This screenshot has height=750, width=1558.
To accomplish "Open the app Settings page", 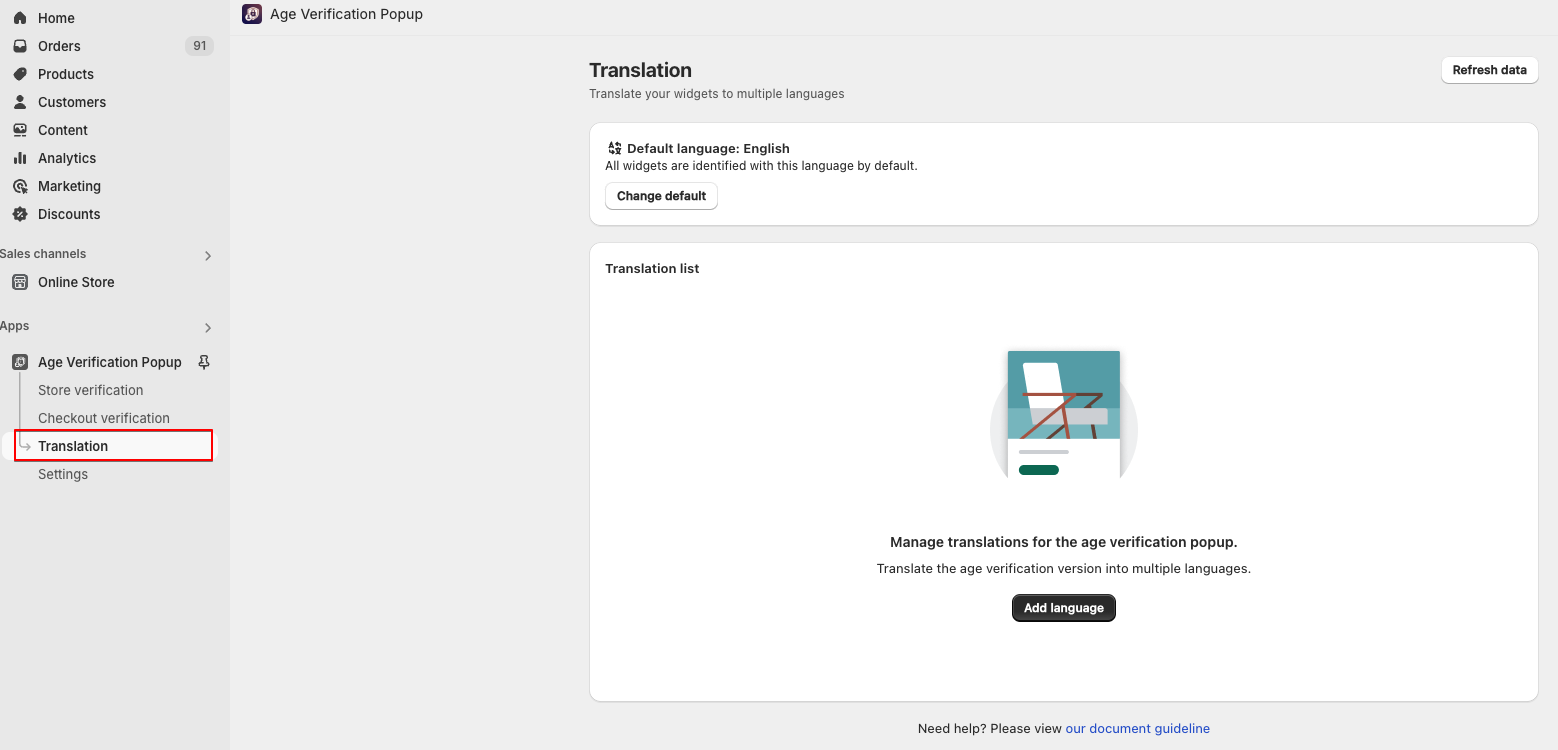I will tap(62, 474).
